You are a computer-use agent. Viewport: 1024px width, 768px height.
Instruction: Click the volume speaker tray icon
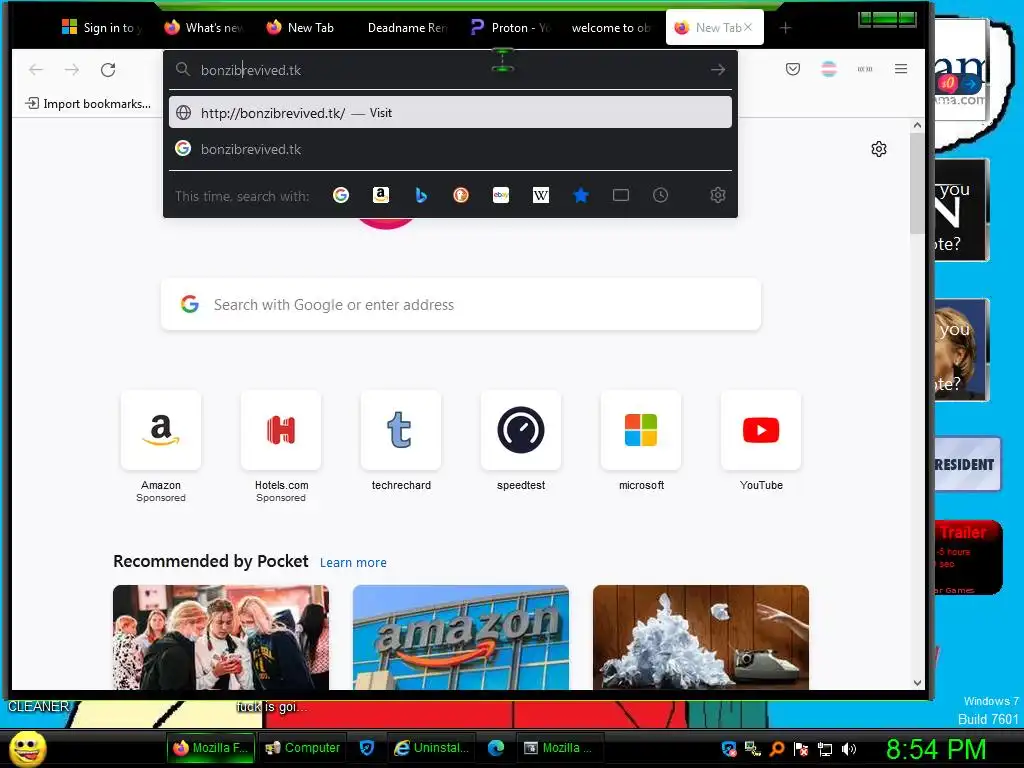pyautogui.click(x=849, y=749)
